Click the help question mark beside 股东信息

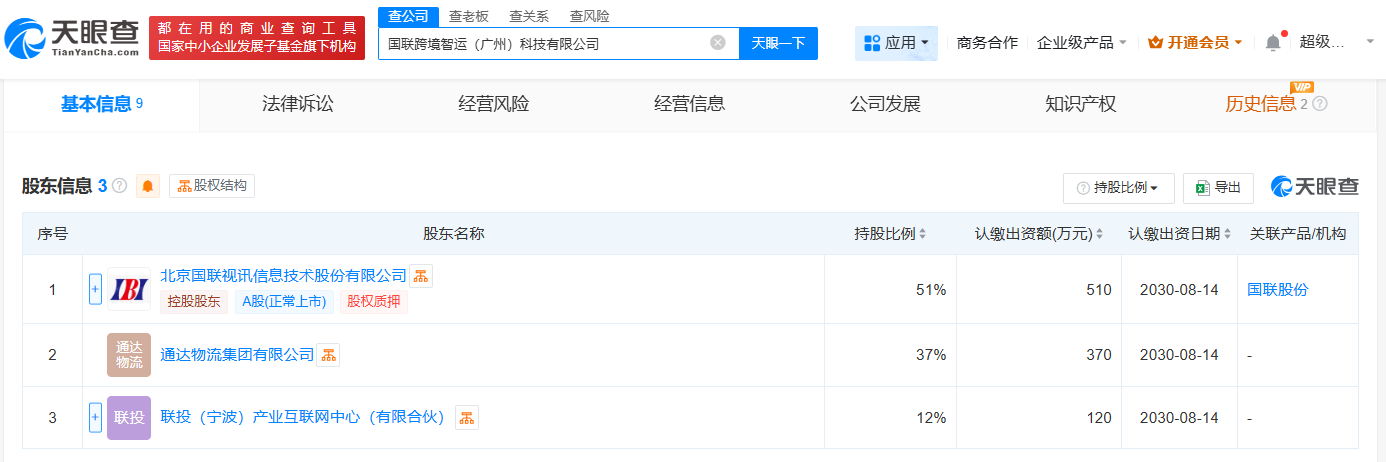pyautogui.click(x=120, y=186)
